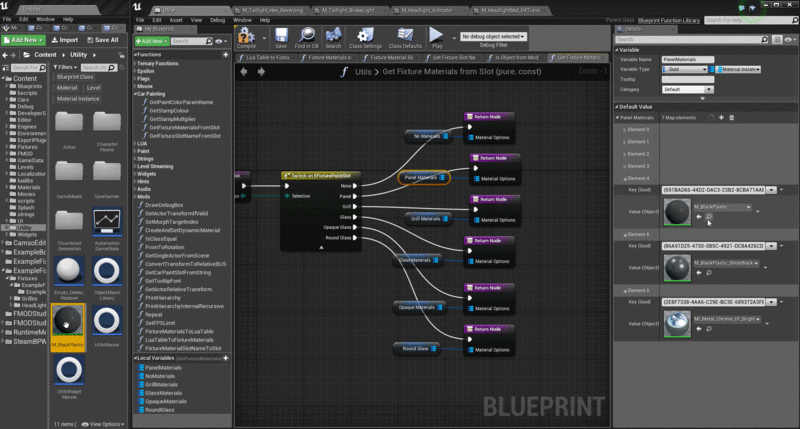Click the Compile toolbar icon
The width and height of the screenshot is (800, 429).
pyautogui.click(x=246, y=38)
